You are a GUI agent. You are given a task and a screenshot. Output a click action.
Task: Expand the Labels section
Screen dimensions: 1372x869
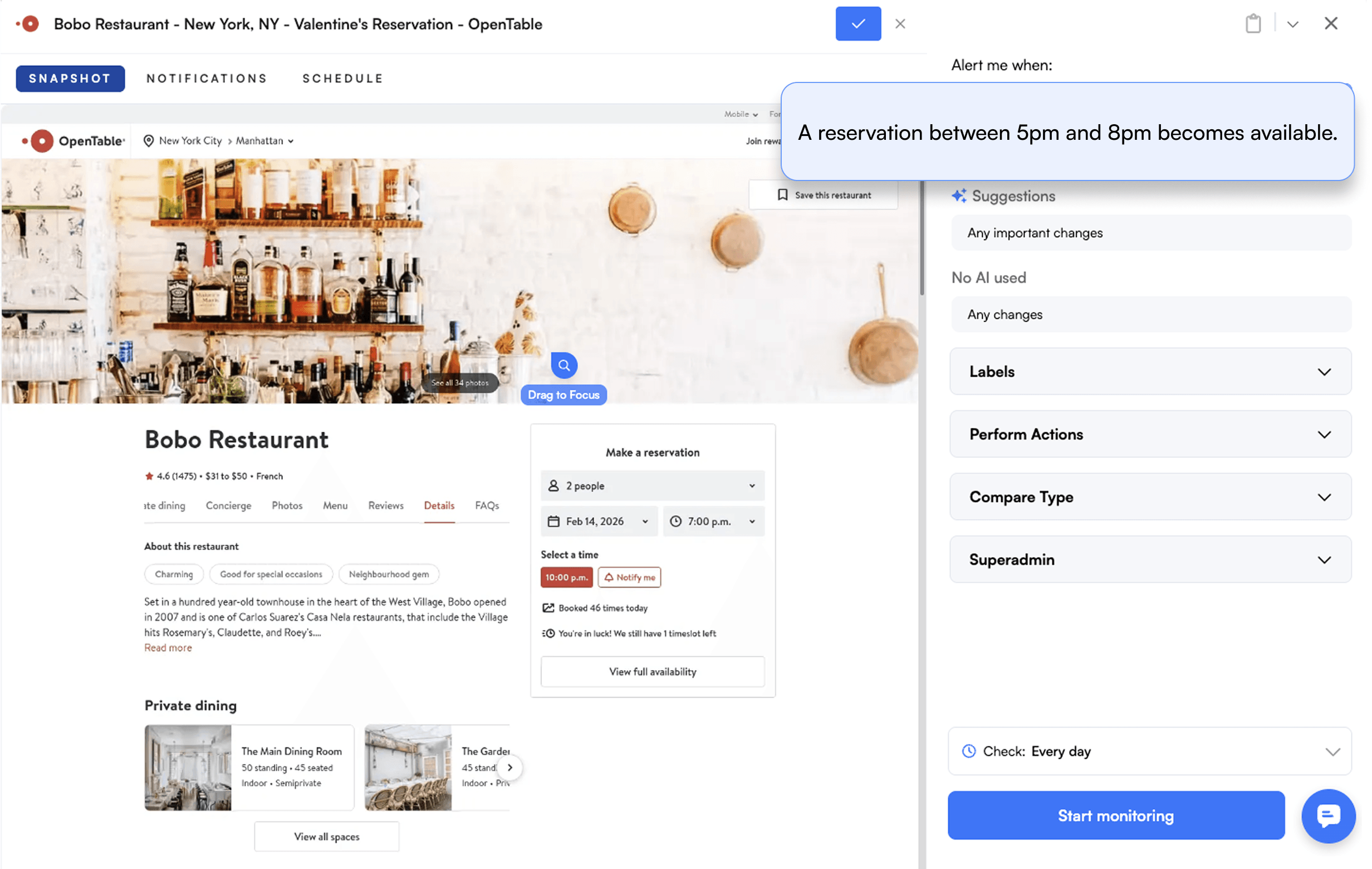(1150, 371)
